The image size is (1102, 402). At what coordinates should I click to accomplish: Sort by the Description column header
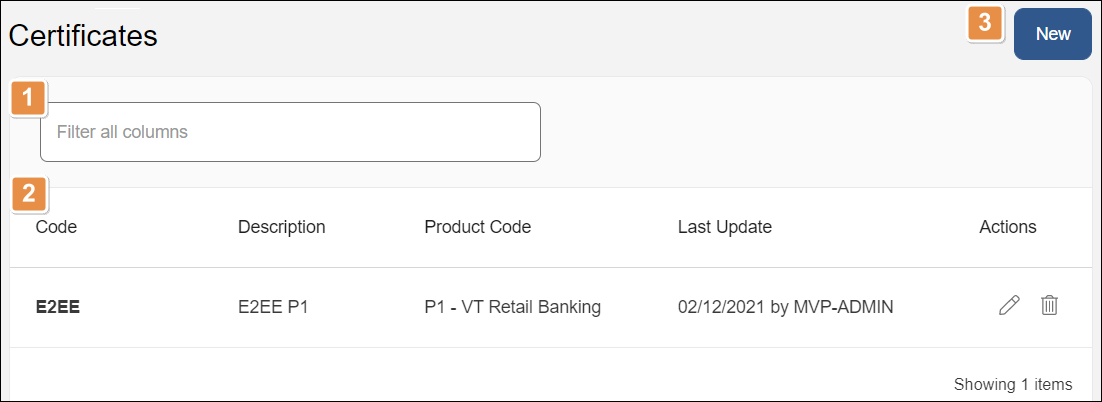(281, 227)
